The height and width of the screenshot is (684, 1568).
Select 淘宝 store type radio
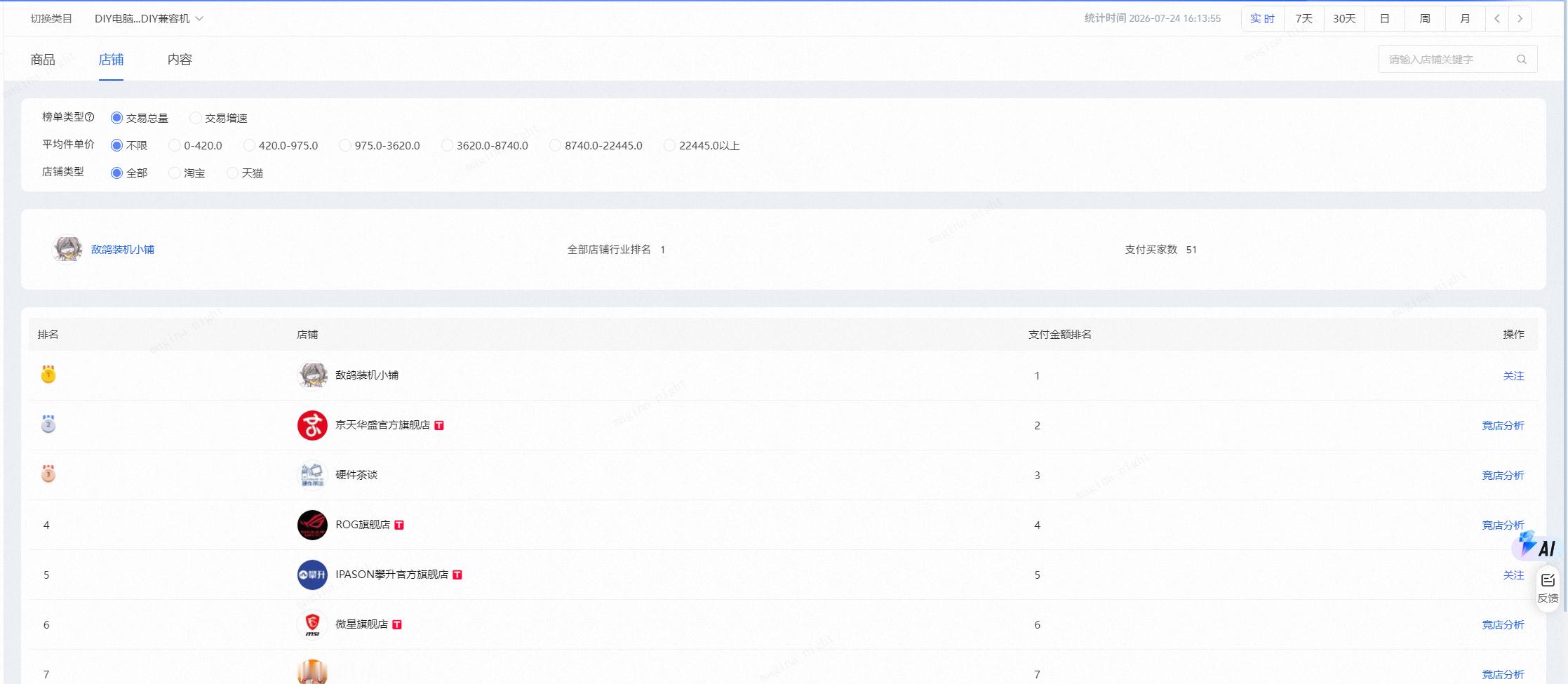175,173
